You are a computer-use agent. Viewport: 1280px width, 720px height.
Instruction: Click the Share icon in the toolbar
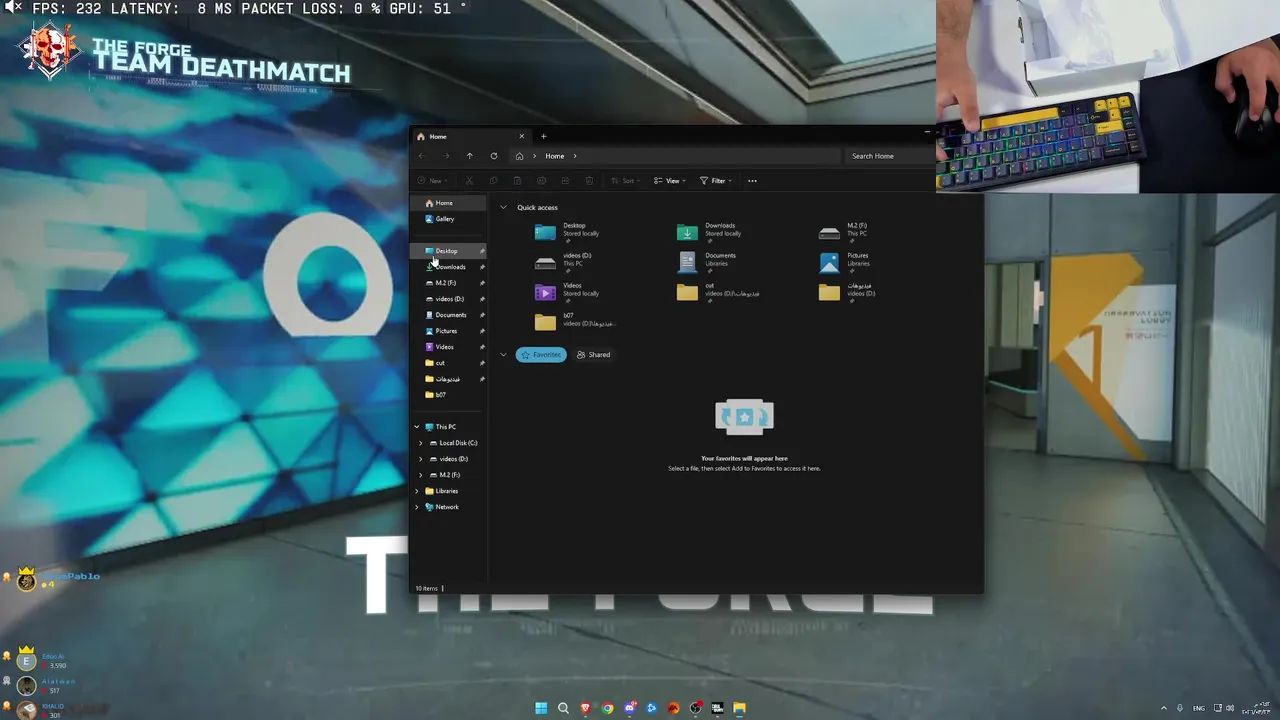565,181
